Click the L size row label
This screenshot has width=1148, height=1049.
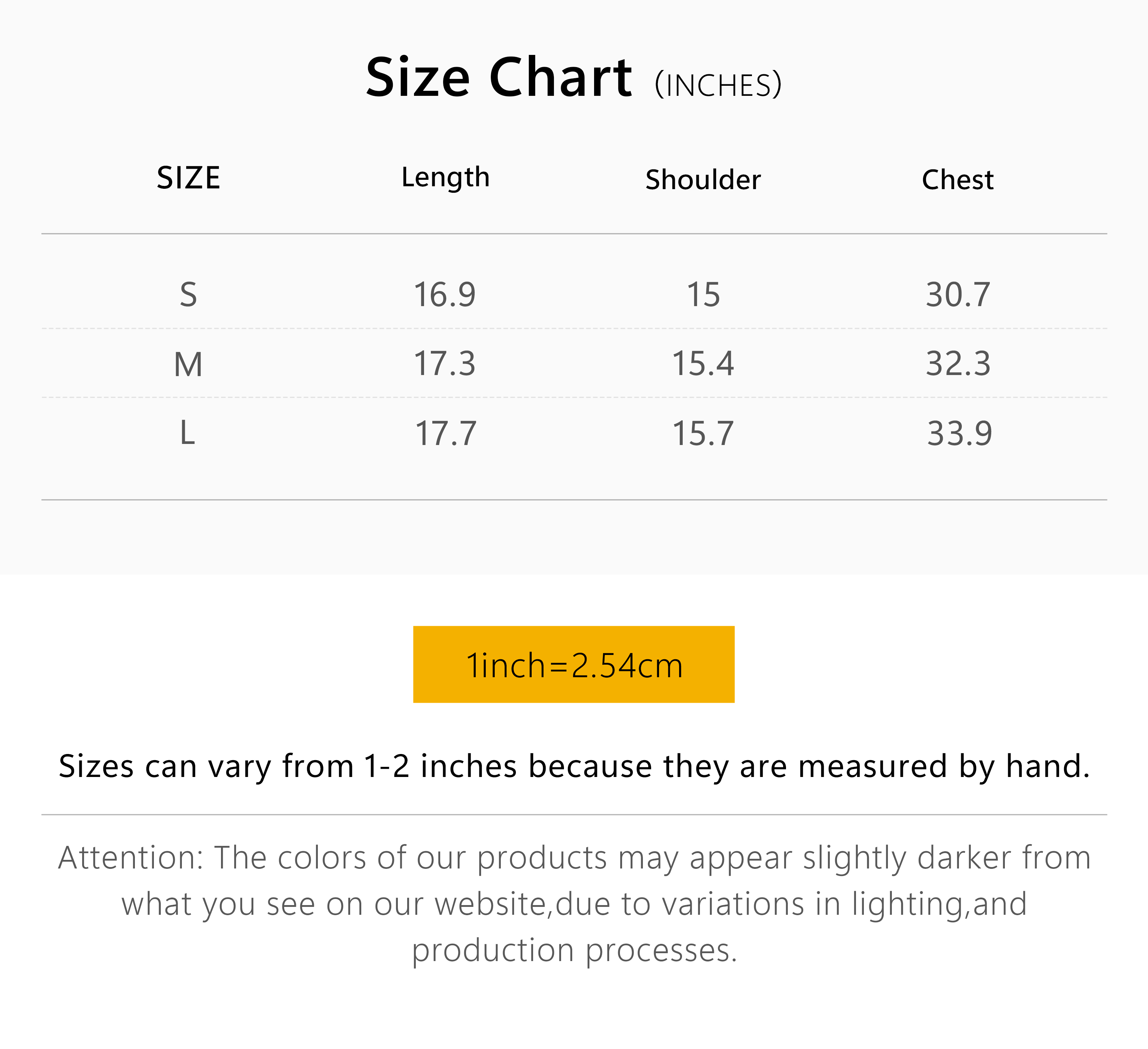point(187,433)
